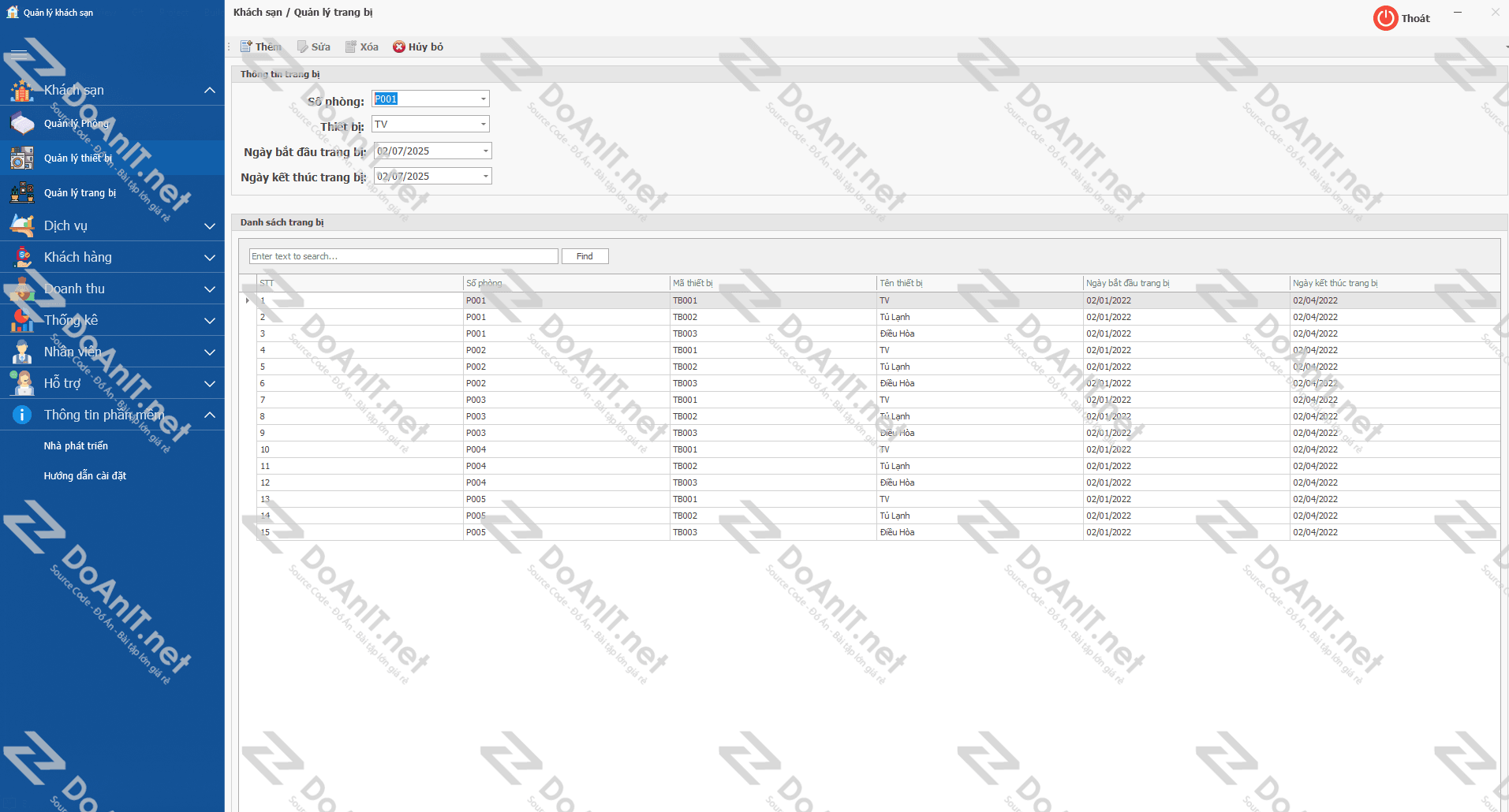Click TB002 cell in row 2
Viewport: 1509px width, 812px height.
(x=773, y=317)
